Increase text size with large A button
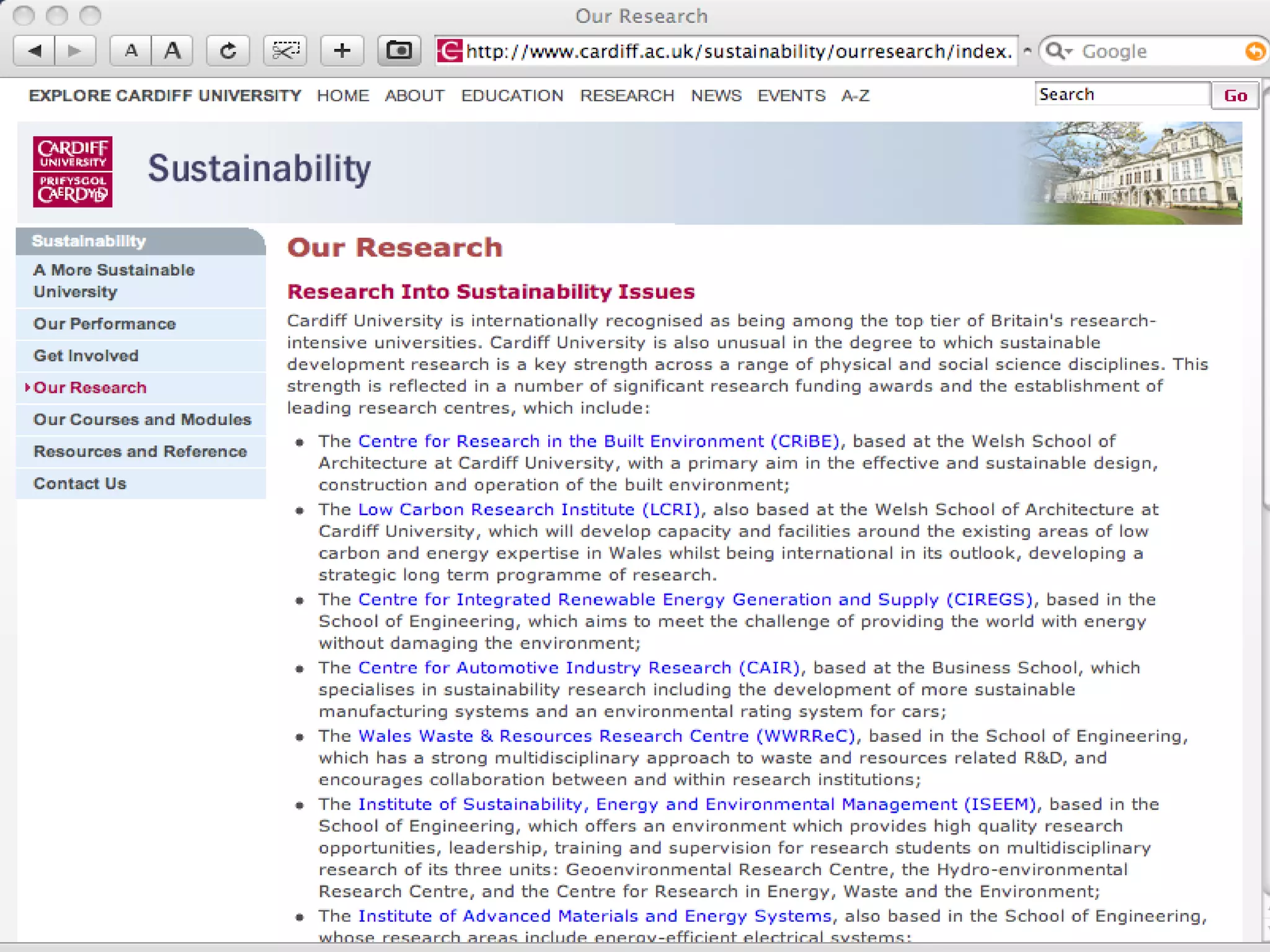1270x952 pixels. [172, 51]
